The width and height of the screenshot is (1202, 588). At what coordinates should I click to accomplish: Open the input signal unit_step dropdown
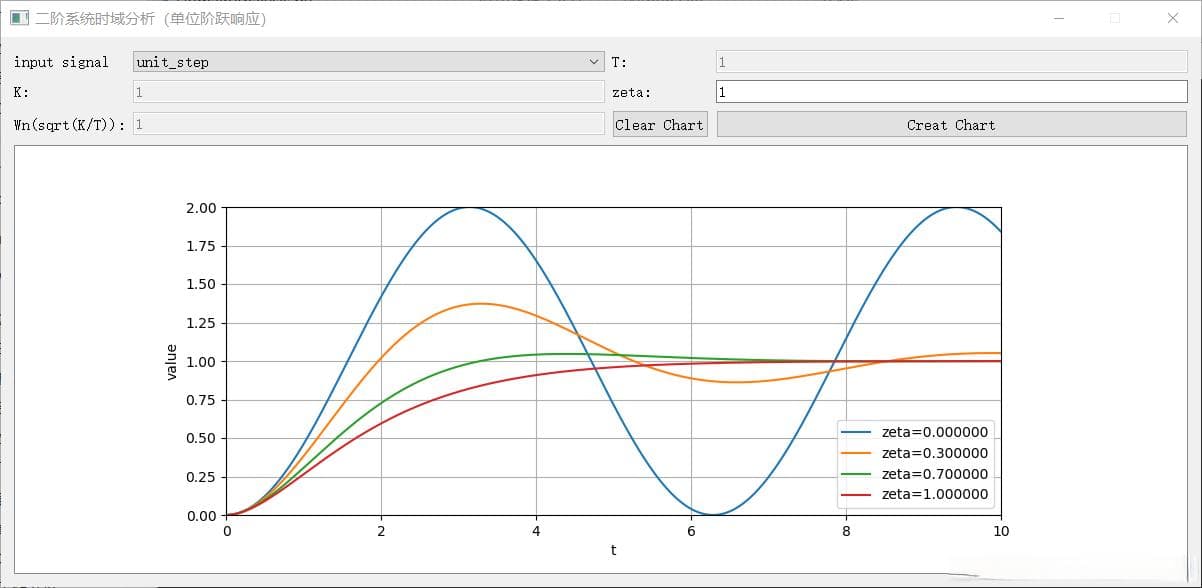tap(368, 62)
